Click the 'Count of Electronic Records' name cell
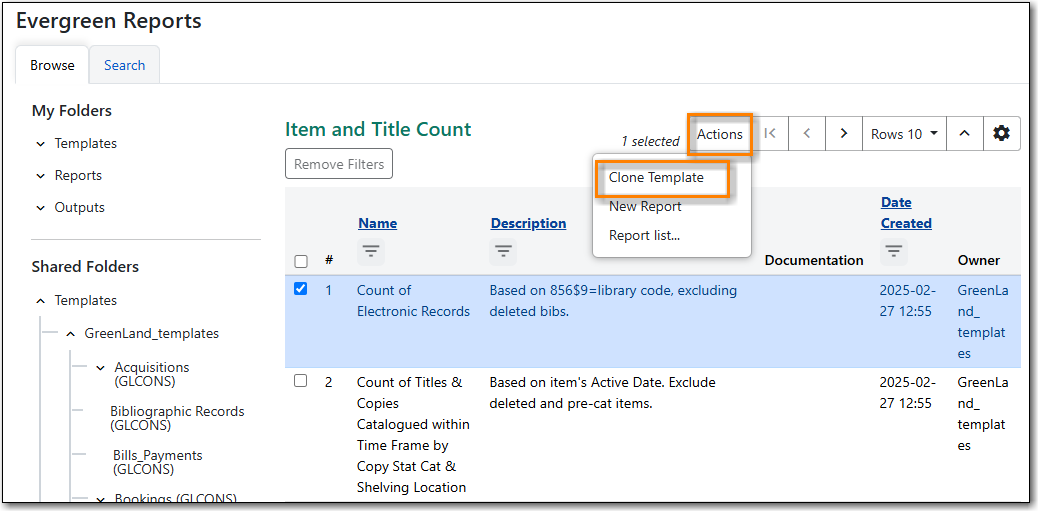The height and width of the screenshot is (511, 1038). (413, 301)
